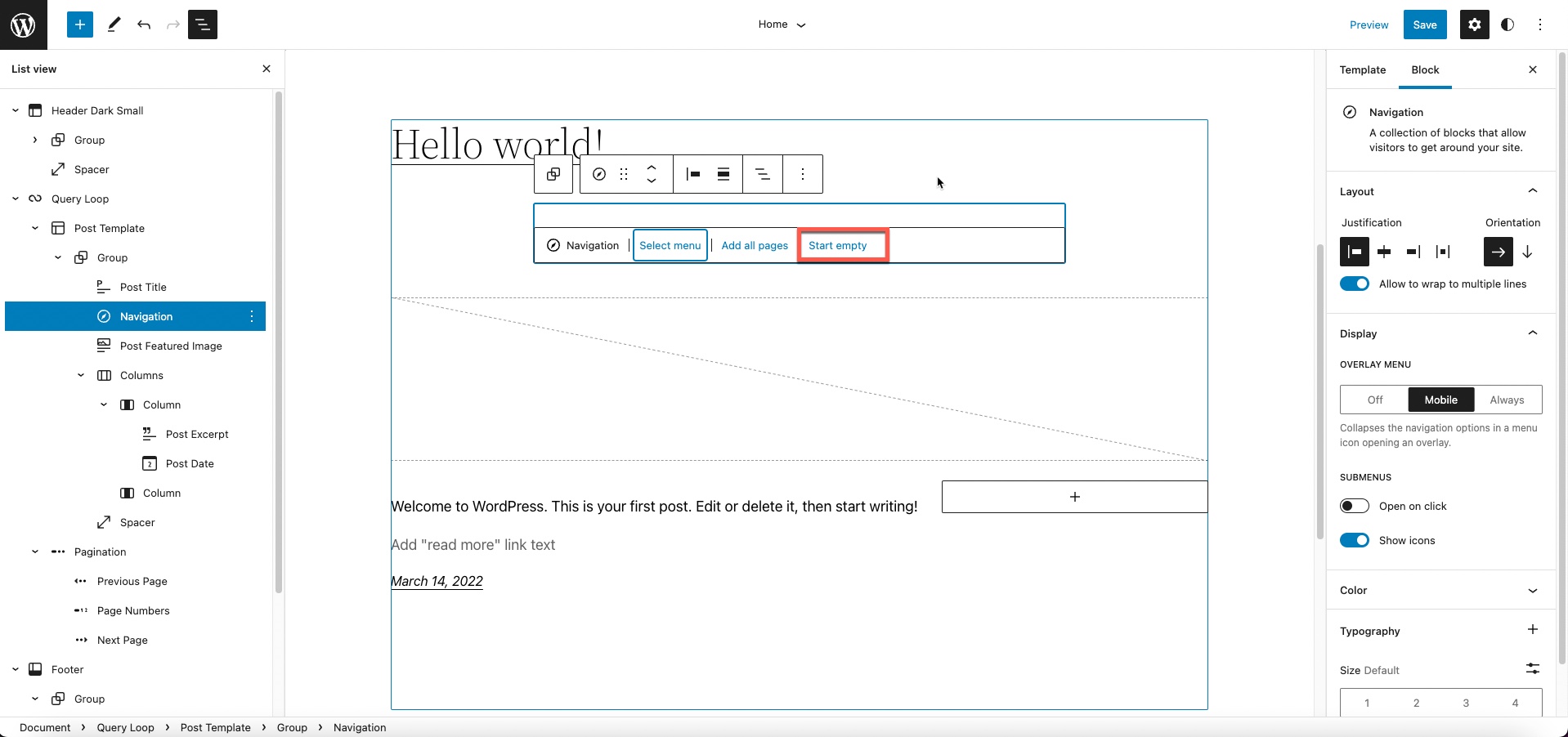Screen dimensions: 1568x737
Task: Disable Allow to wrap to multiple lines
Action: pos(1354,284)
